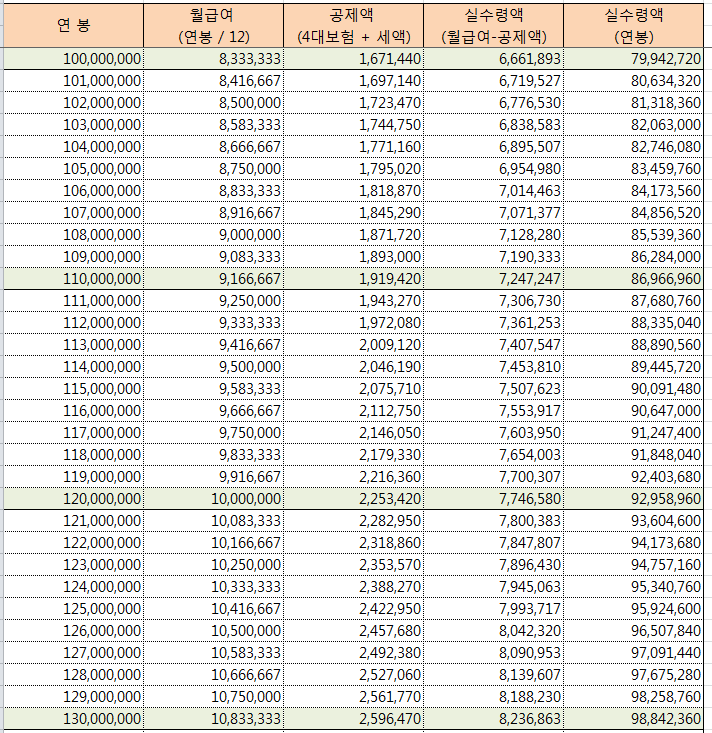Select annual net 83,459,760
This screenshot has height=733, width=712.
coord(633,169)
